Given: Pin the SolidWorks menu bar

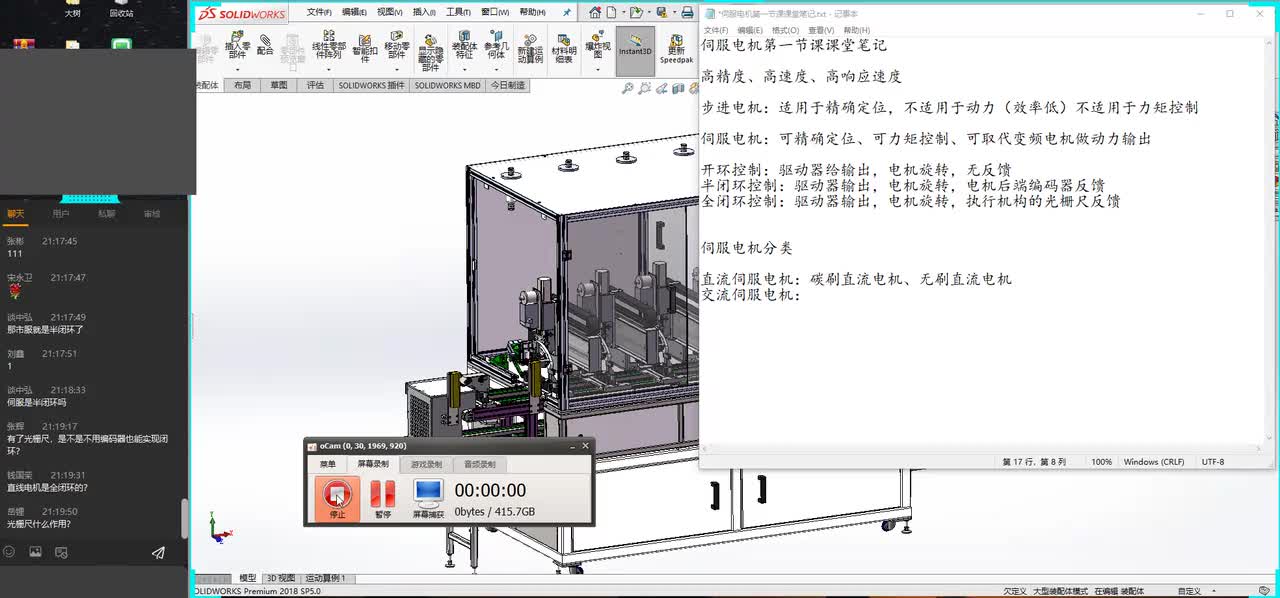Looking at the screenshot, I should 567,13.
